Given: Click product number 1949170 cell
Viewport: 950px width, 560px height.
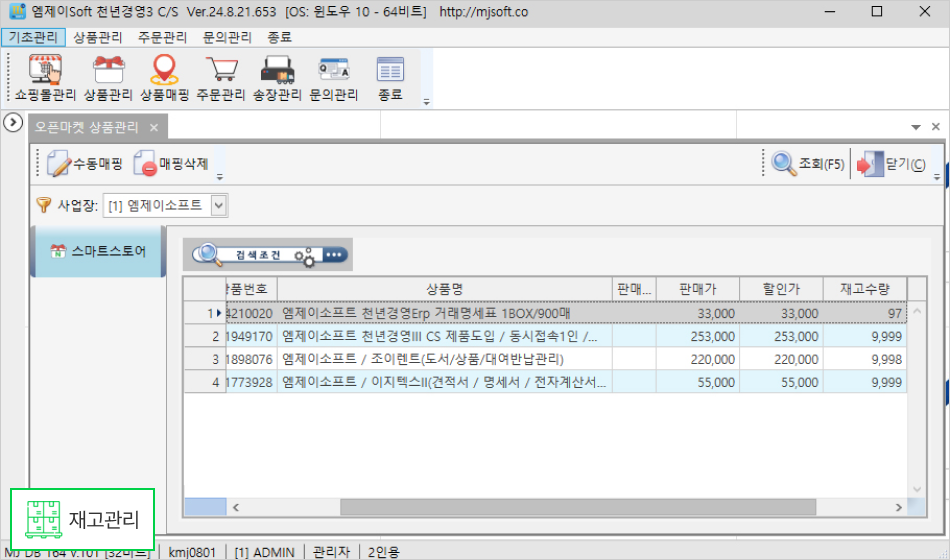Looking at the screenshot, I should tap(251, 336).
